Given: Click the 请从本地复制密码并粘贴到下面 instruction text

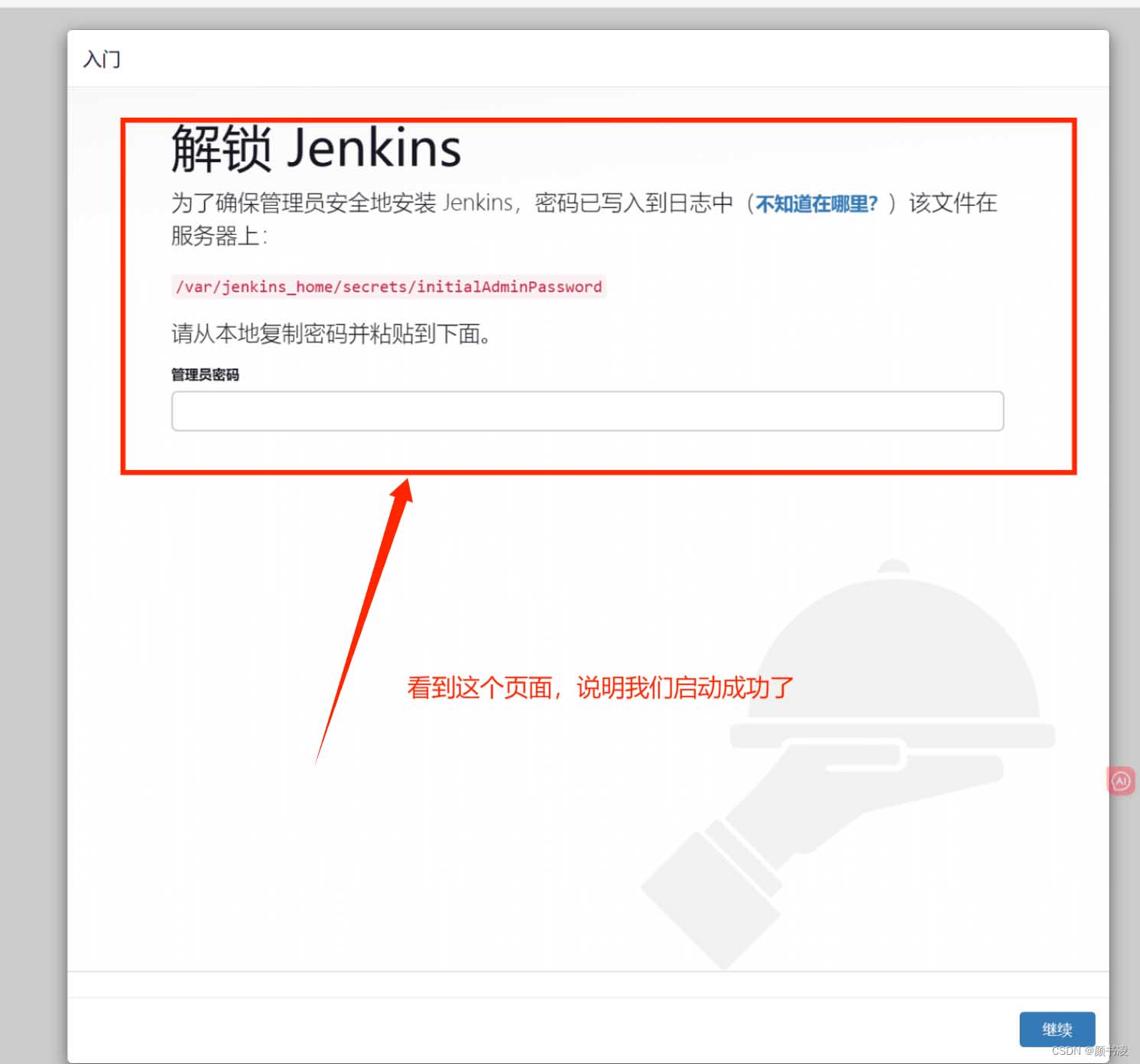Looking at the screenshot, I should pyautogui.click(x=331, y=334).
